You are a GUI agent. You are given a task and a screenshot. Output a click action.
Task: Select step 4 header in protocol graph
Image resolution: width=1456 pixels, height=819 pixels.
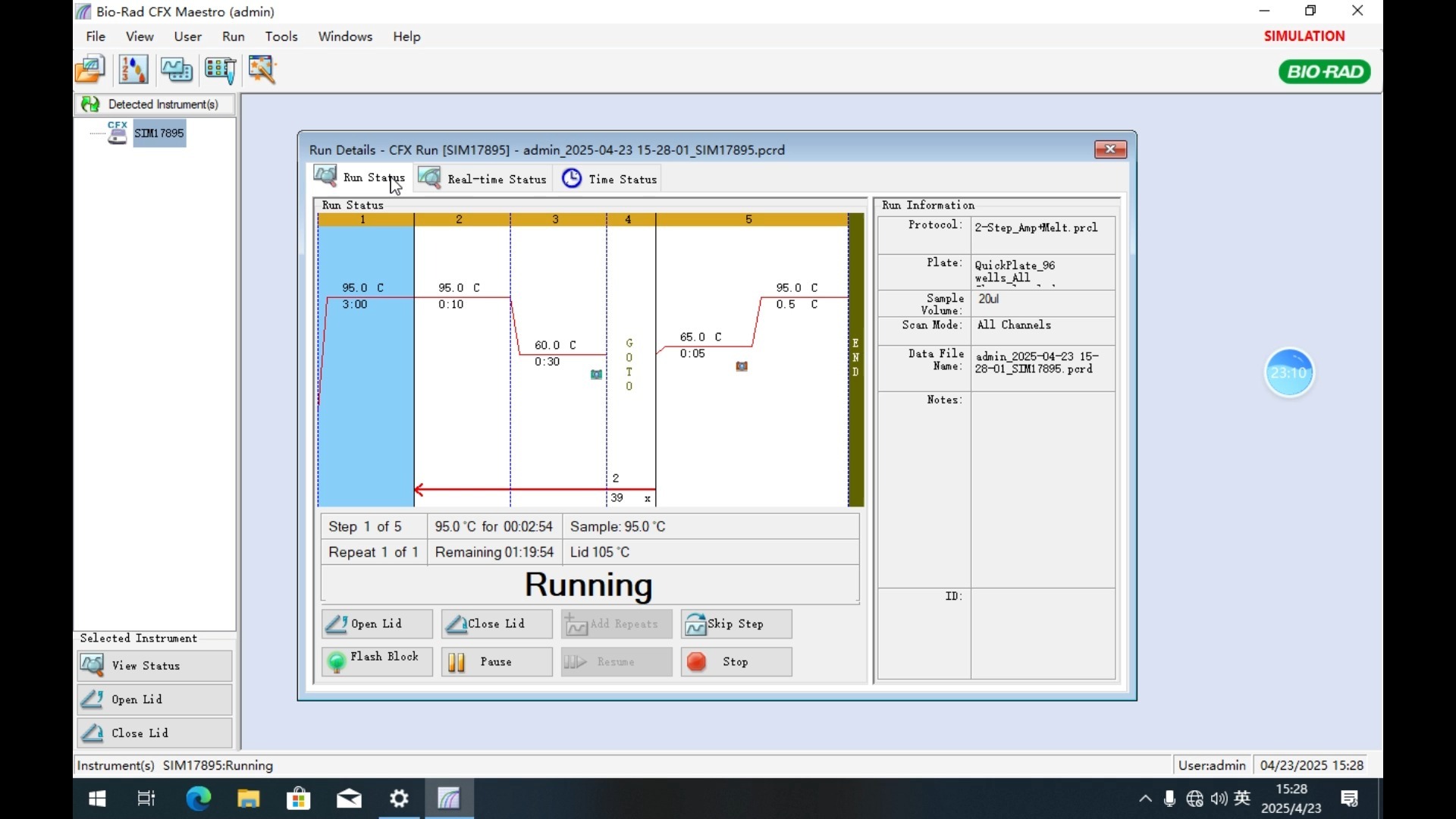pos(631,219)
